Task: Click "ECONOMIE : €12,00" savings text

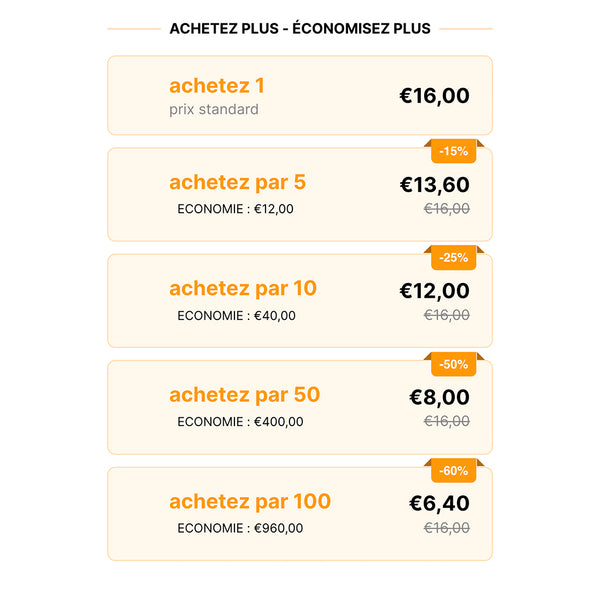Action: (x=235, y=209)
